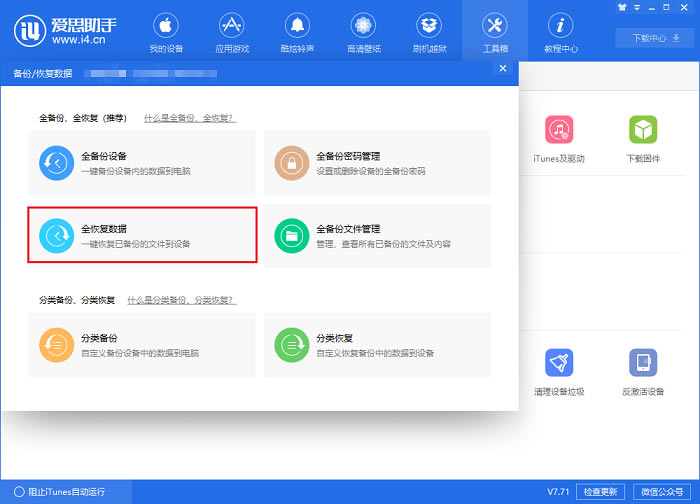Click 分类恢复 green restore icon
The height and width of the screenshot is (504, 700).
pos(292,345)
